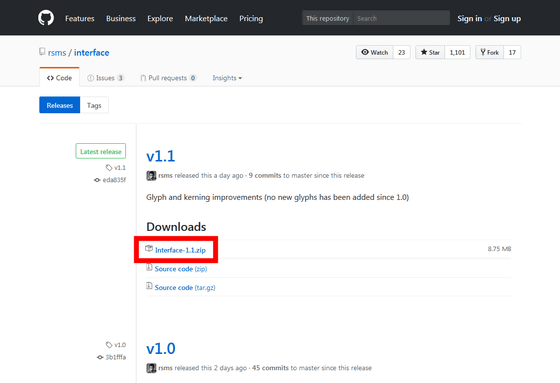This screenshot has width=560, height=383.
Task: Click rsms avatar on v1.0 release
Action: point(151,368)
